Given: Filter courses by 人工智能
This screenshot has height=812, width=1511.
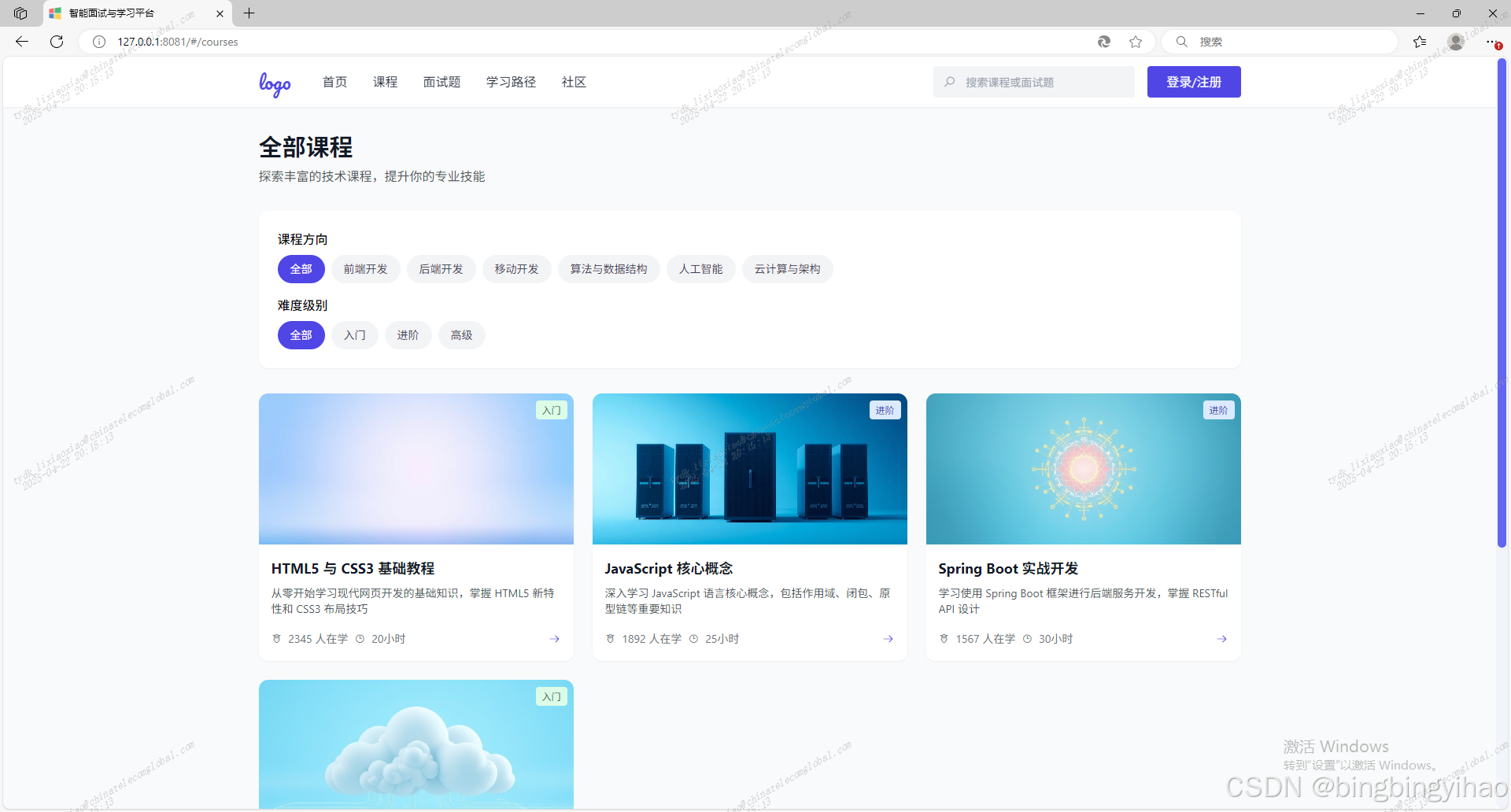Looking at the screenshot, I should (700, 269).
